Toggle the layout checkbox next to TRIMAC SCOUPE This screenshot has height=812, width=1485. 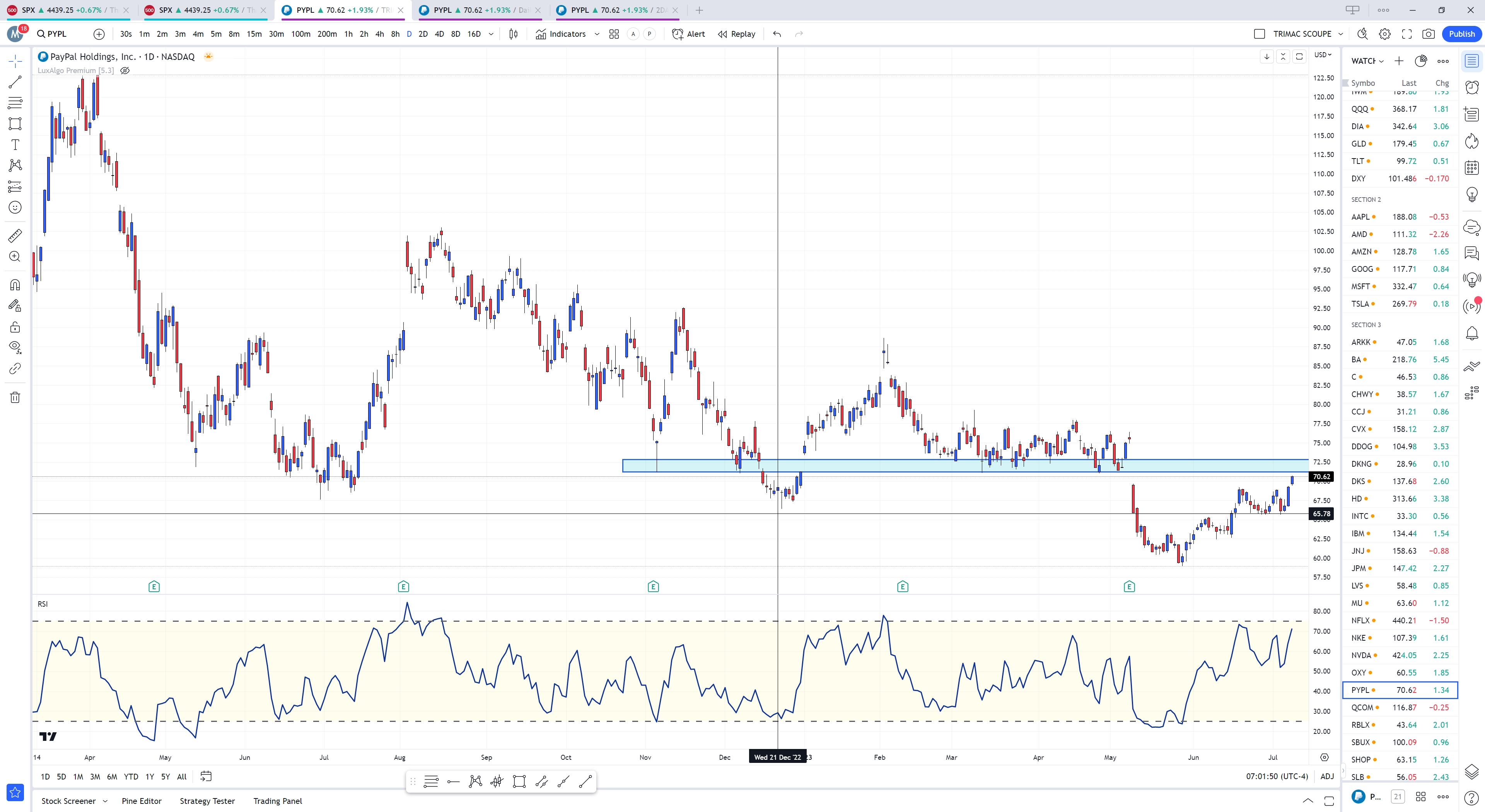(x=1260, y=34)
